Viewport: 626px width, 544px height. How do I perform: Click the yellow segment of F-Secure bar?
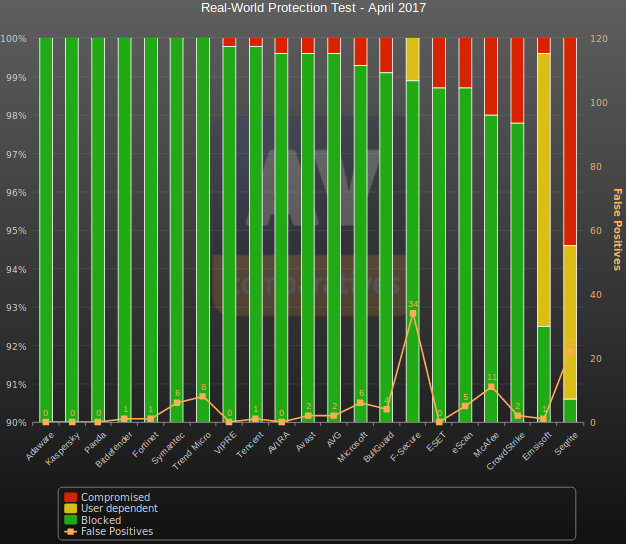point(413,59)
